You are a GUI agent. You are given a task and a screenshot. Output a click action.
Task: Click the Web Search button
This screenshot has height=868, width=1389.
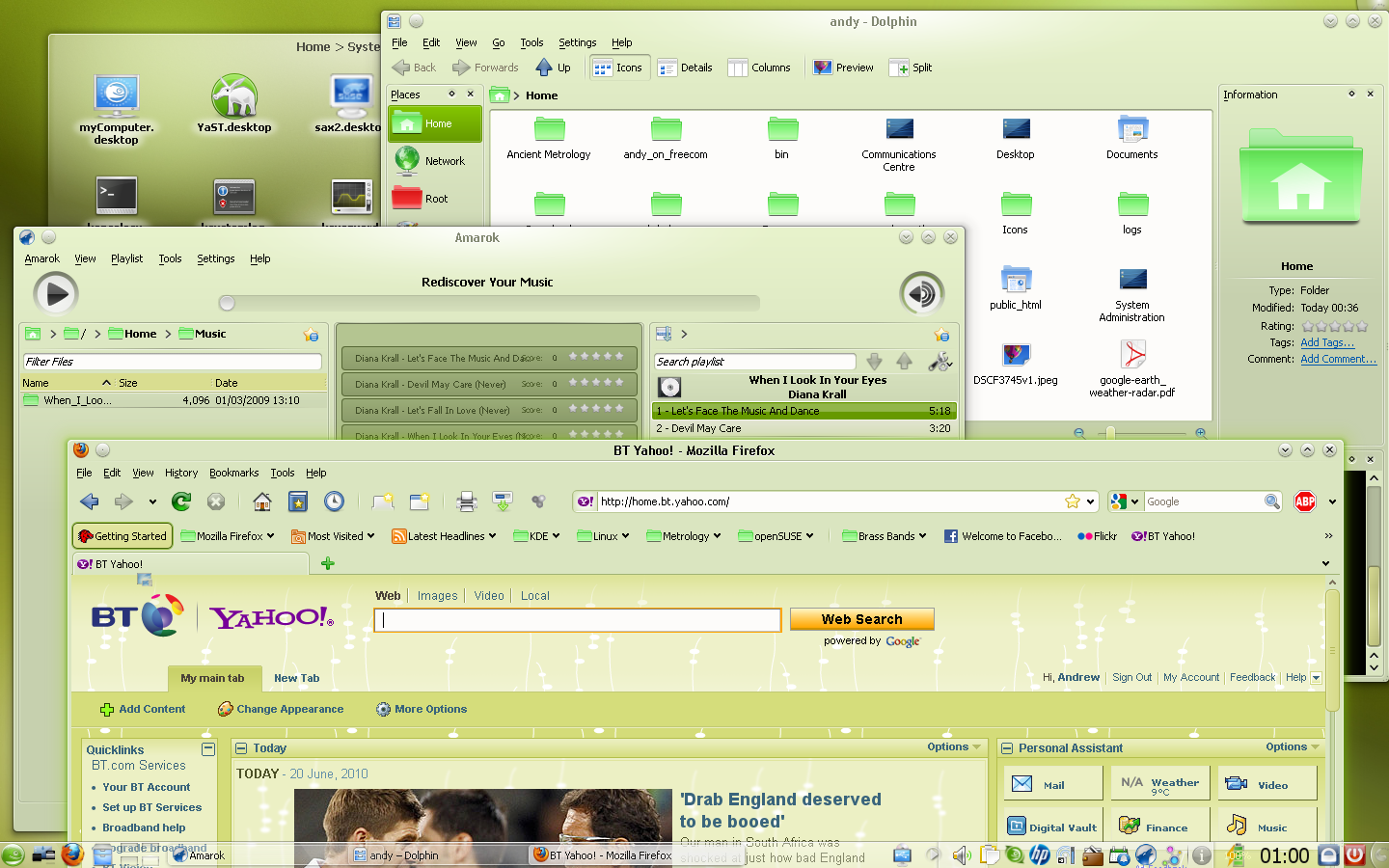click(862, 619)
